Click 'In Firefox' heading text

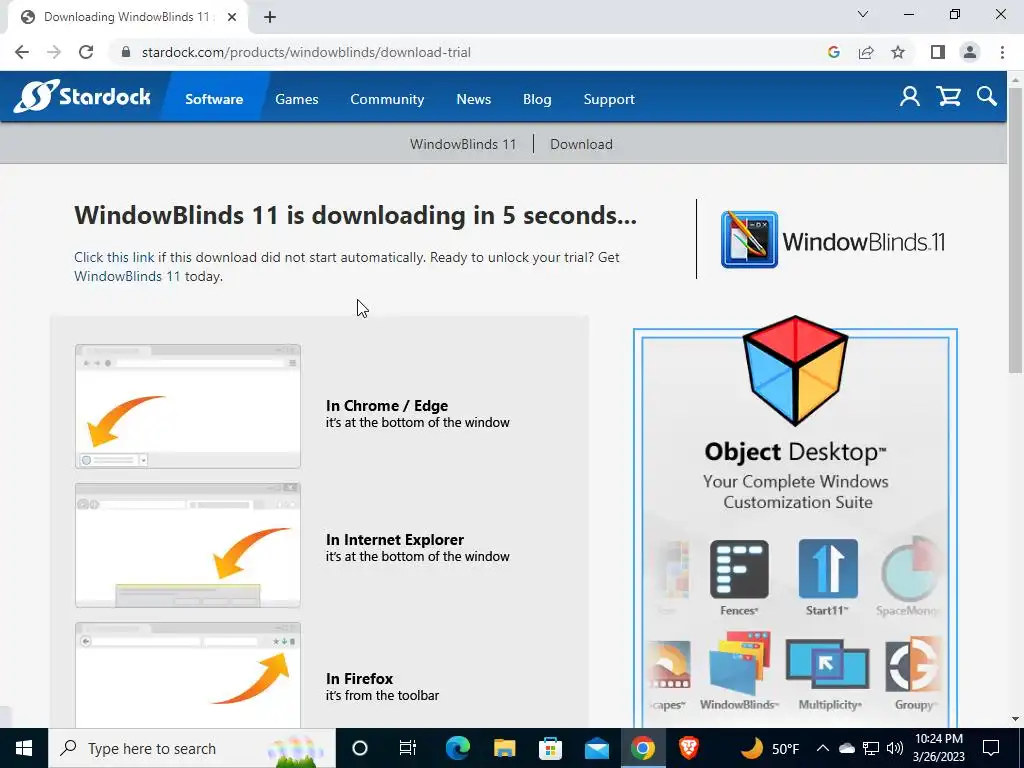click(x=360, y=679)
